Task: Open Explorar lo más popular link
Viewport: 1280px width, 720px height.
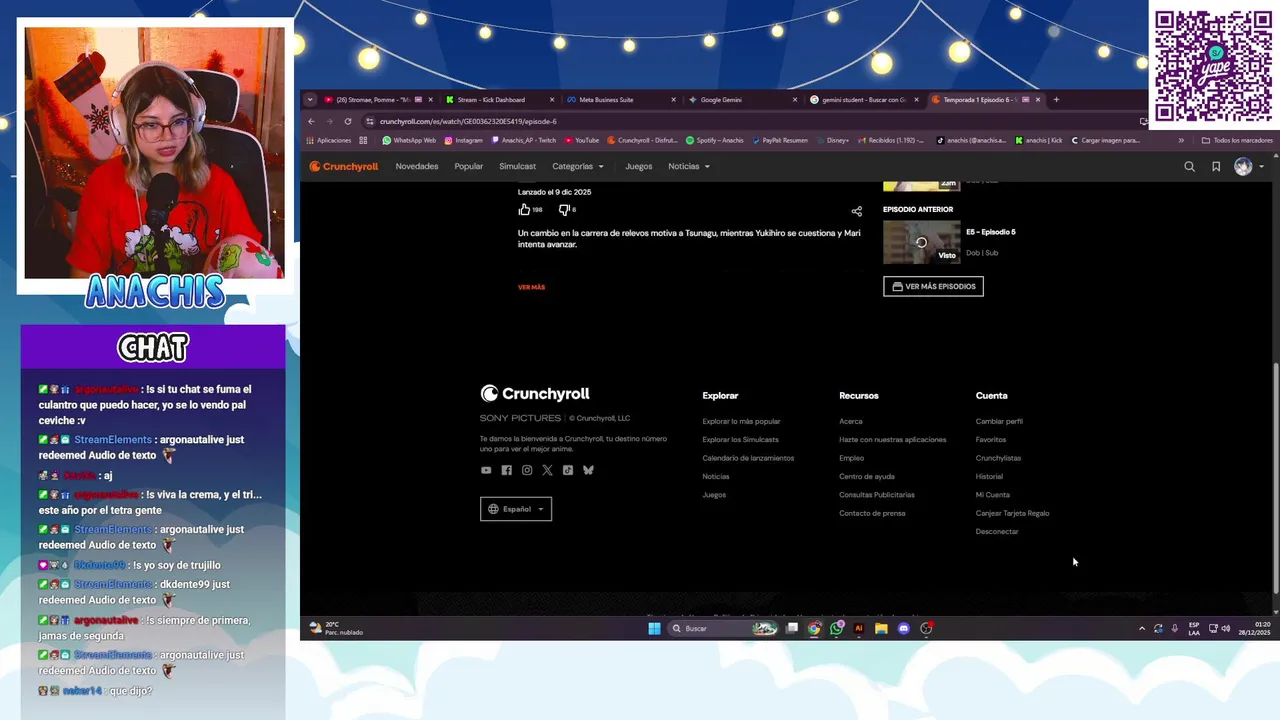Action: click(741, 421)
